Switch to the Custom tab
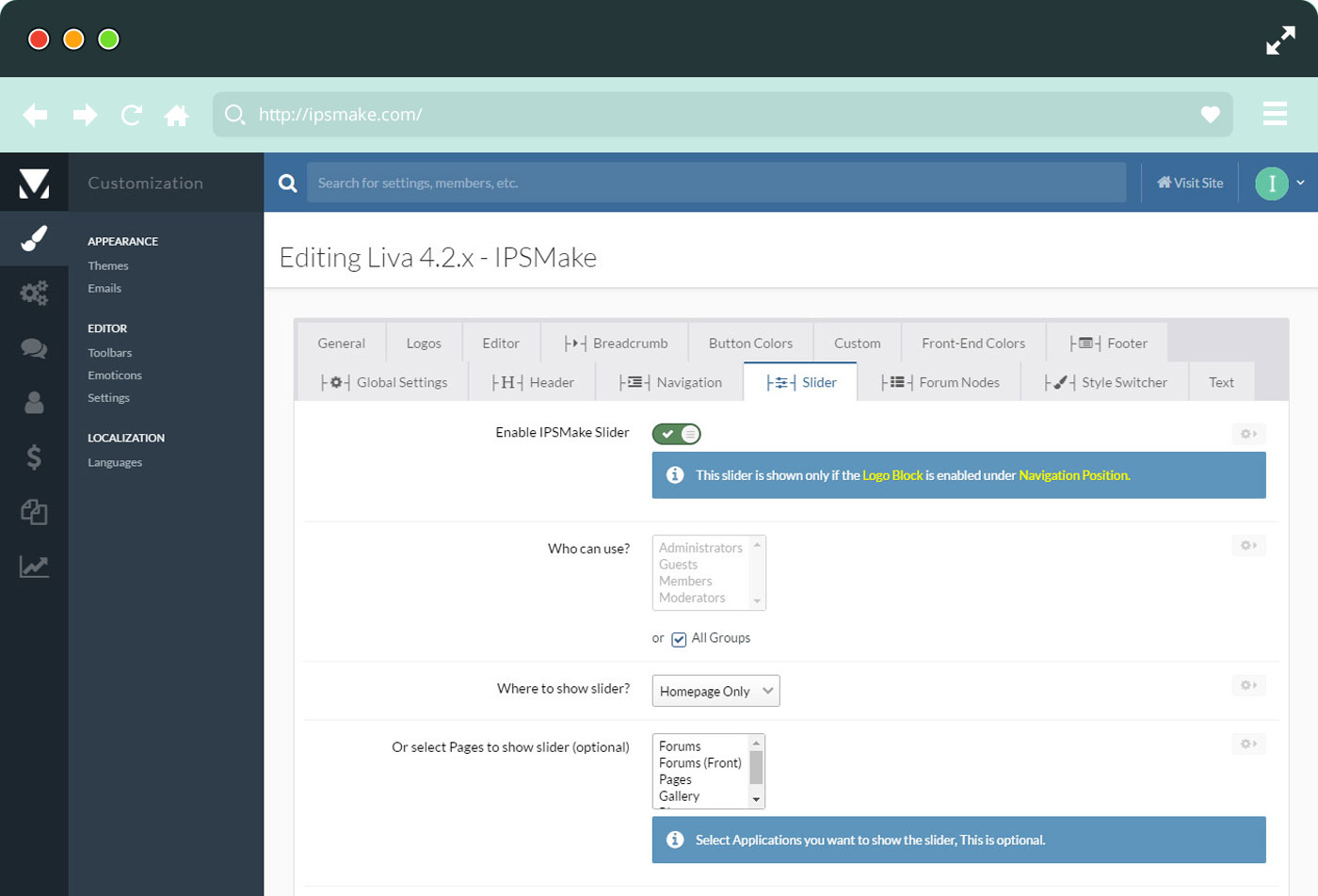 point(858,344)
